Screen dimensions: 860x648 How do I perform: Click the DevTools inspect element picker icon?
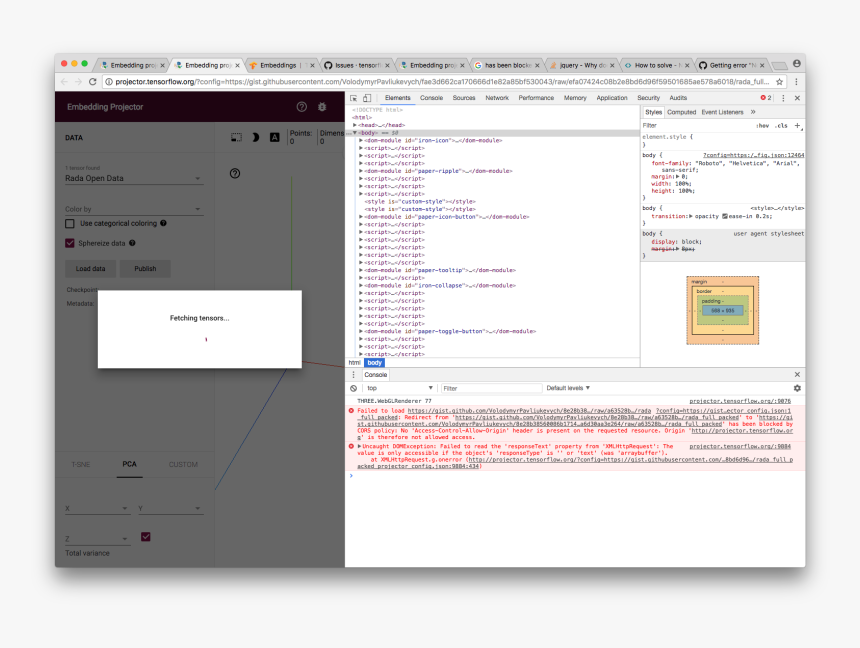[x=354, y=98]
